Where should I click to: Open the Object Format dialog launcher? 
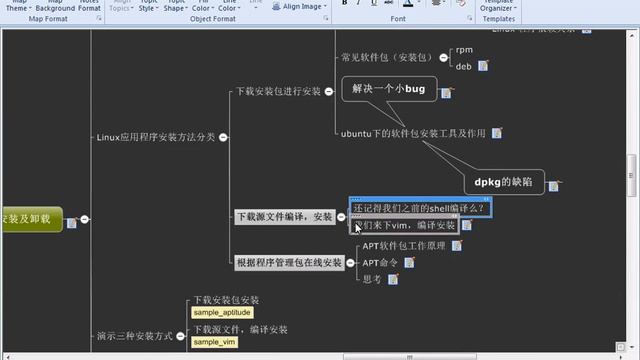(326, 18)
